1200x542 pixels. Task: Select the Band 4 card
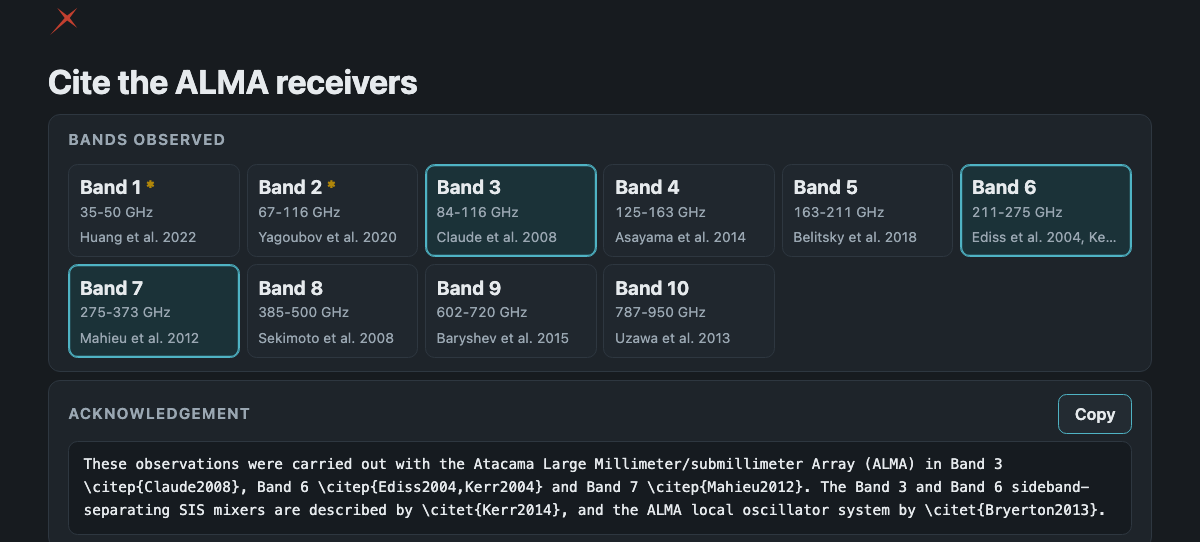689,211
